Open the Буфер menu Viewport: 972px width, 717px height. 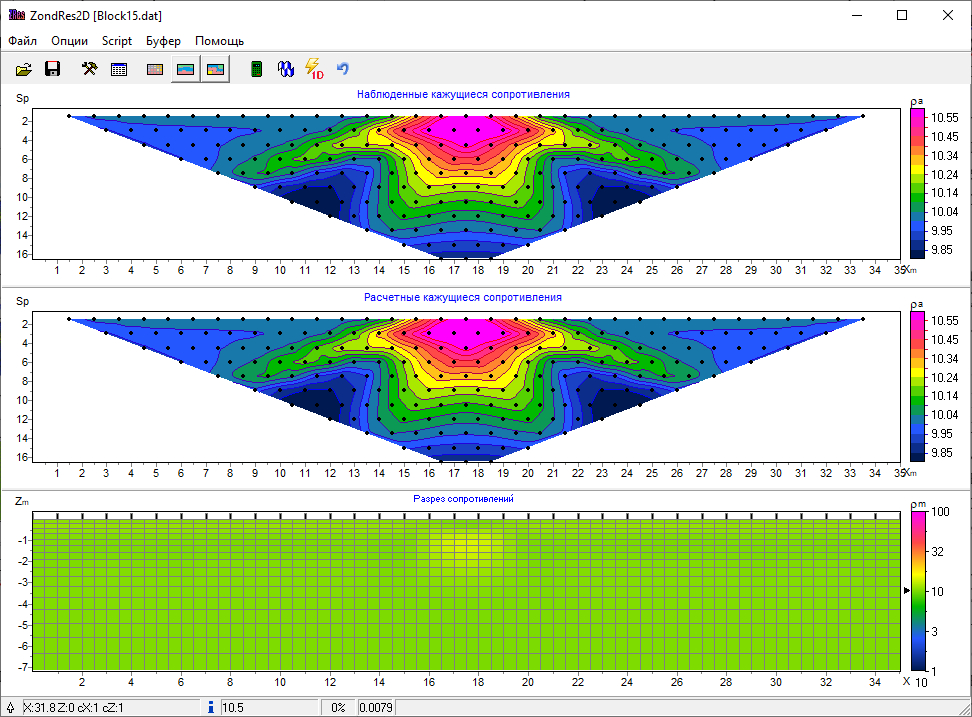pos(163,41)
